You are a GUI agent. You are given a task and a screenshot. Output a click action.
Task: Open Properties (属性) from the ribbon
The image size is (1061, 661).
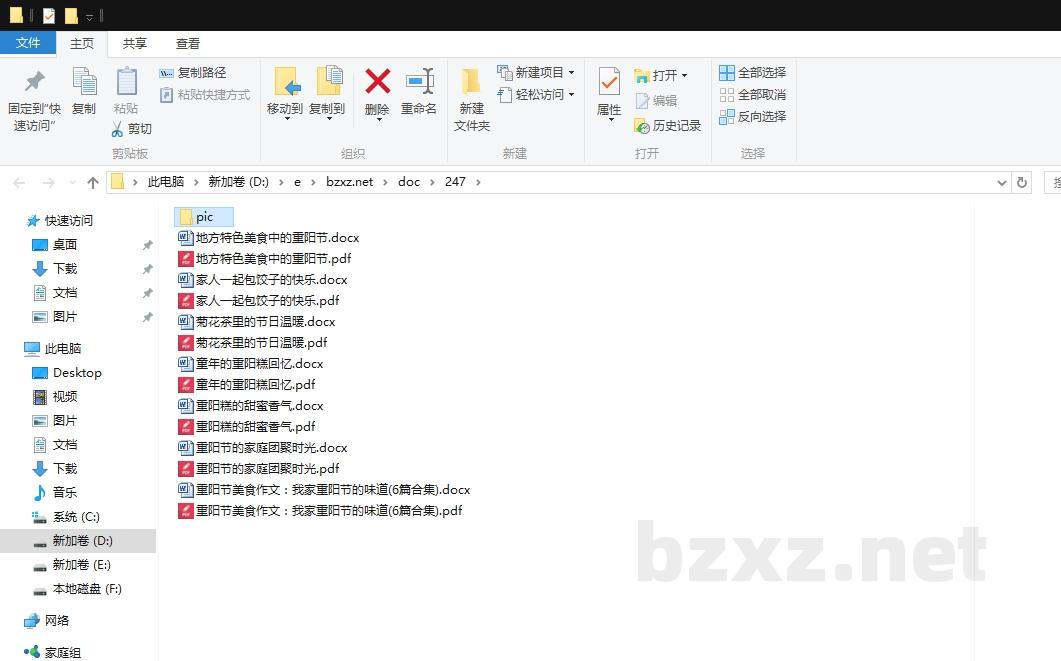coord(608,82)
